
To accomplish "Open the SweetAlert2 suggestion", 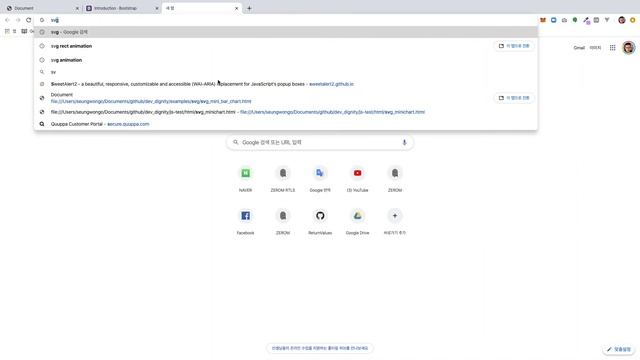I will click(286, 84).
